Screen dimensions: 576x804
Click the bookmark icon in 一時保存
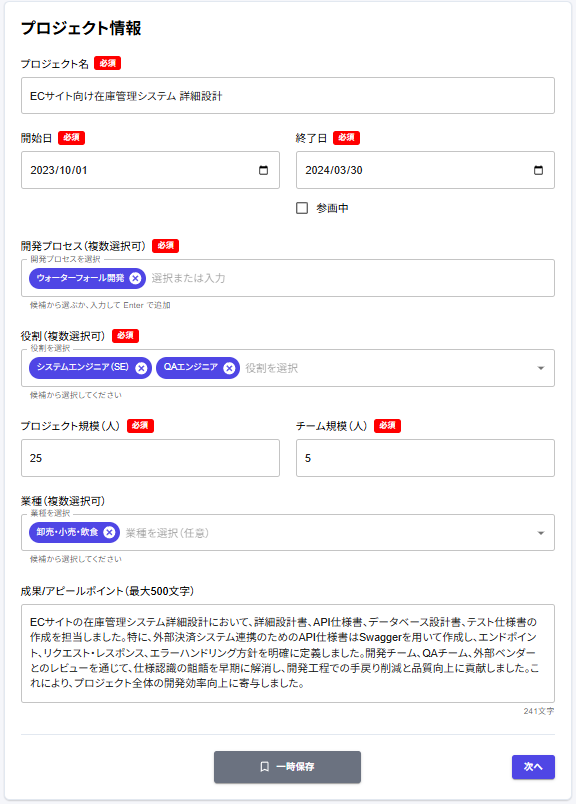(x=265, y=767)
